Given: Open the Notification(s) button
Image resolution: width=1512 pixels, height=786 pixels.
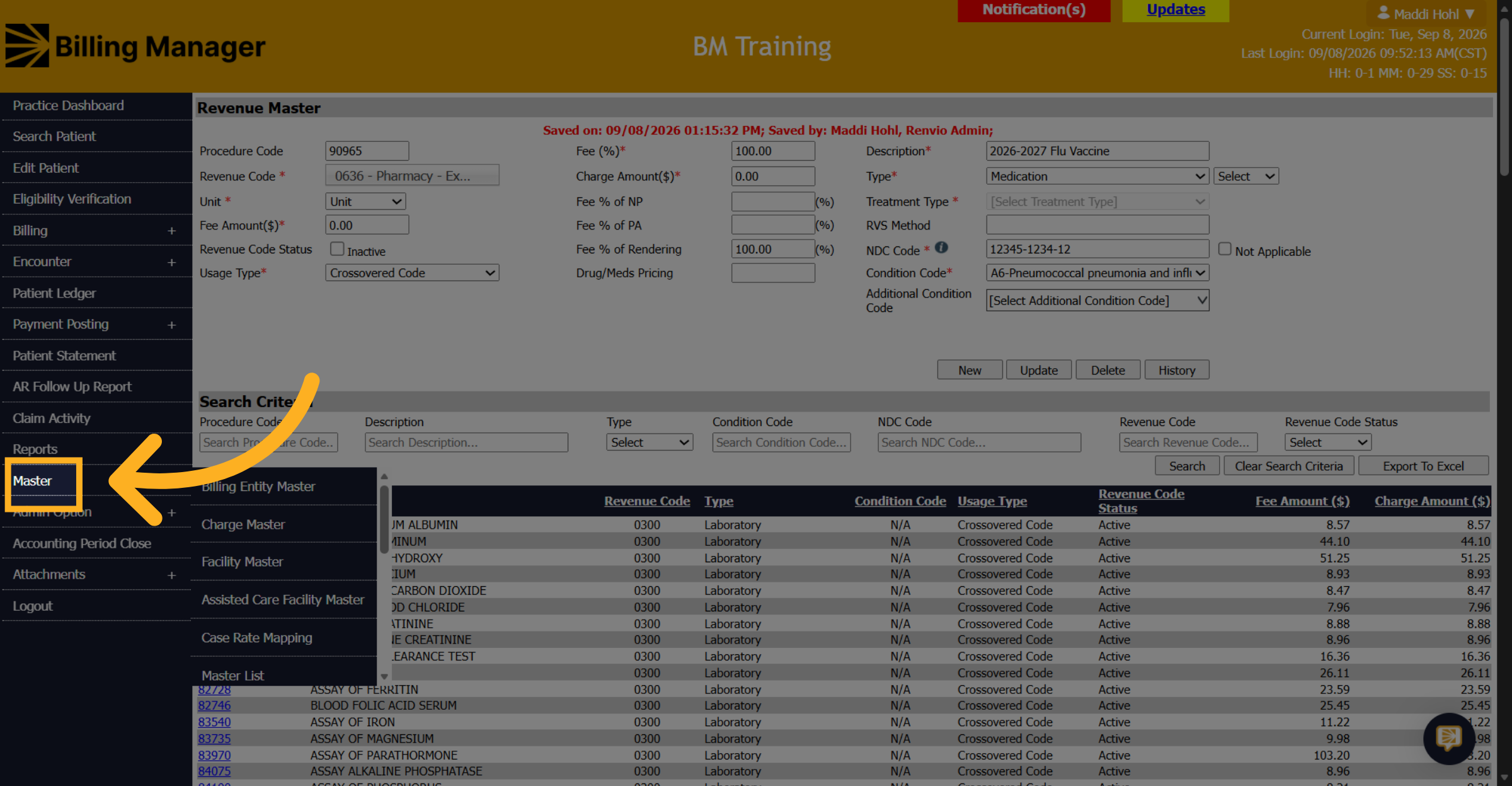Looking at the screenshot, I should [1034, 10].
